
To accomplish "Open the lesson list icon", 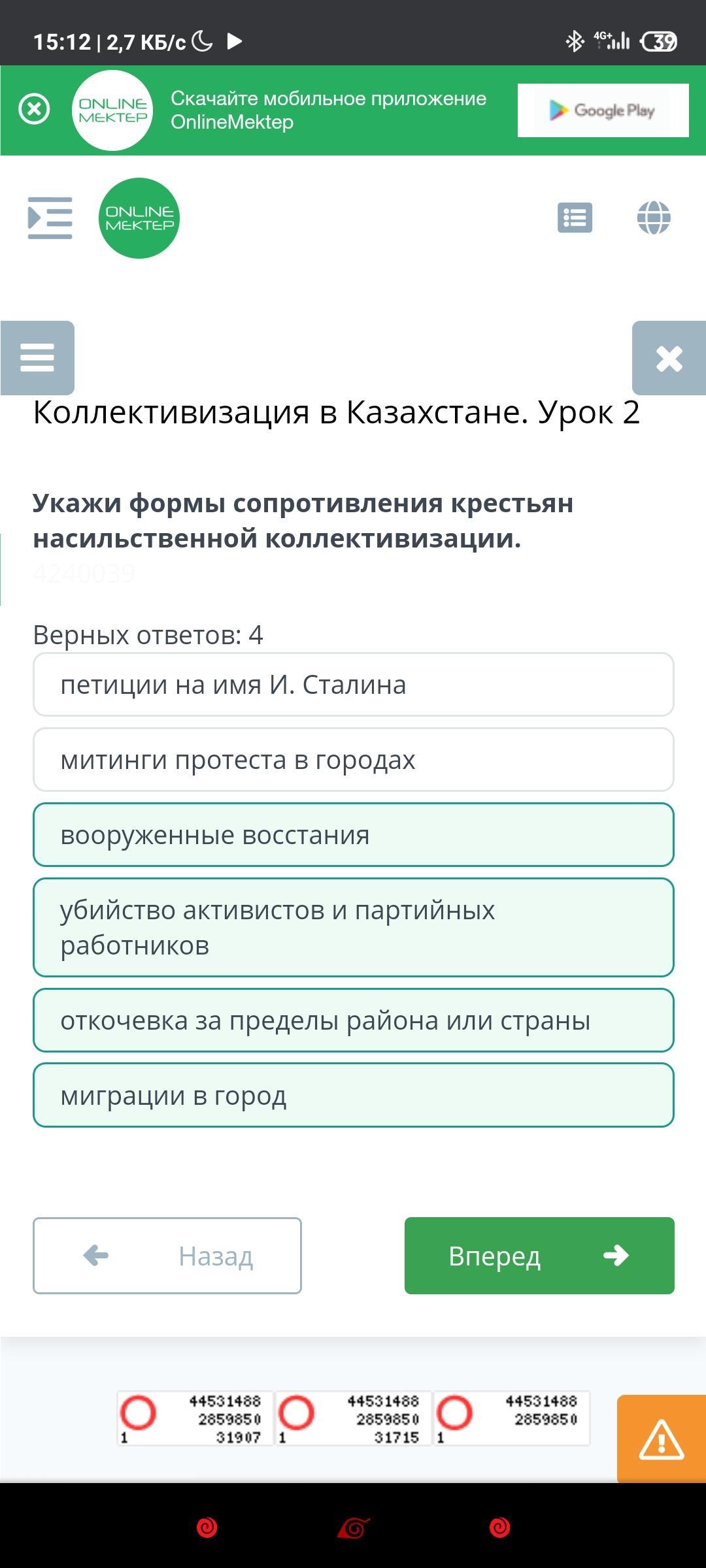I will pyautogui.click(x=575, y=218).
